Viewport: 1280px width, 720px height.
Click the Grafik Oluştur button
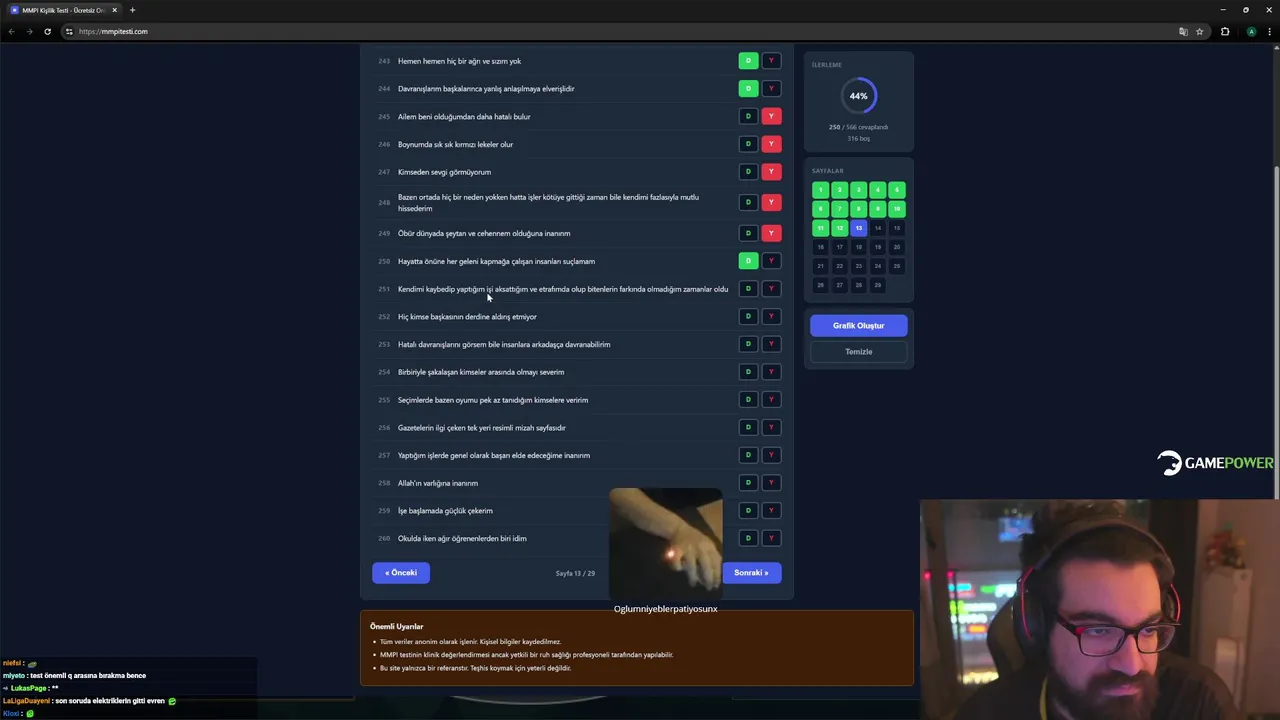859,325
